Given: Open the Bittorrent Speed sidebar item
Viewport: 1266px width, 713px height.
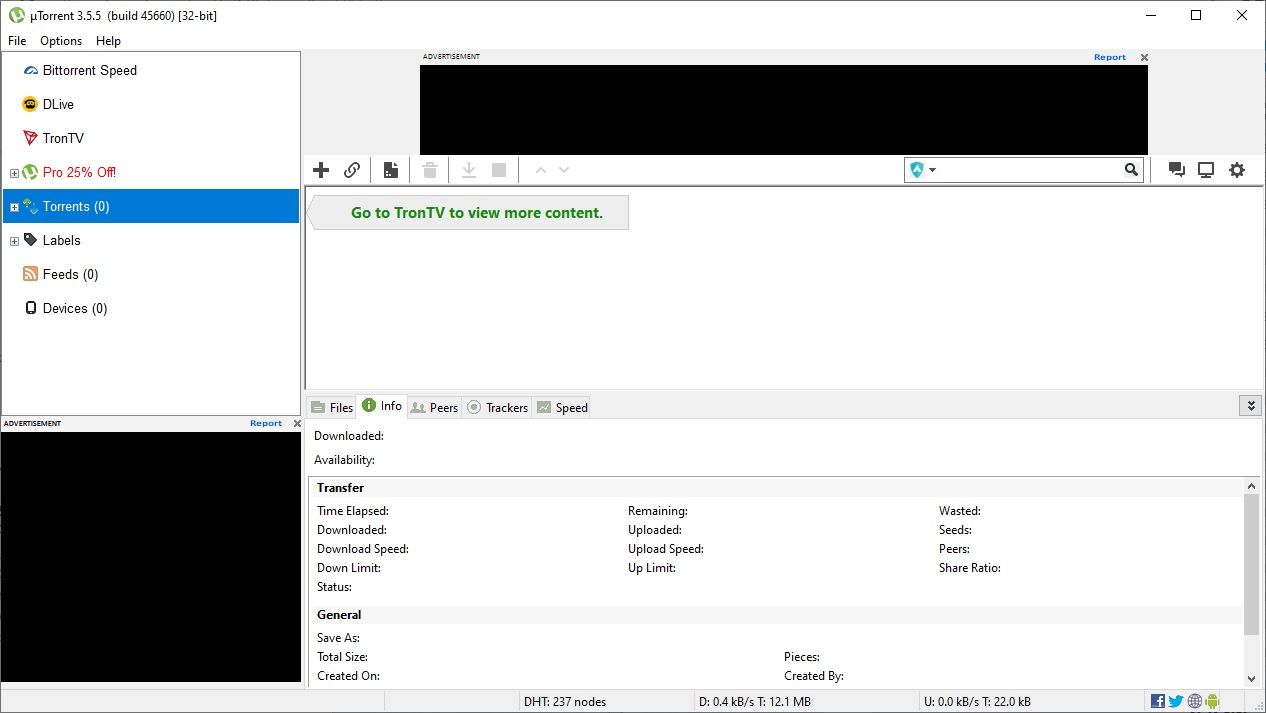Looking at the screenshot, I should 89,70.
